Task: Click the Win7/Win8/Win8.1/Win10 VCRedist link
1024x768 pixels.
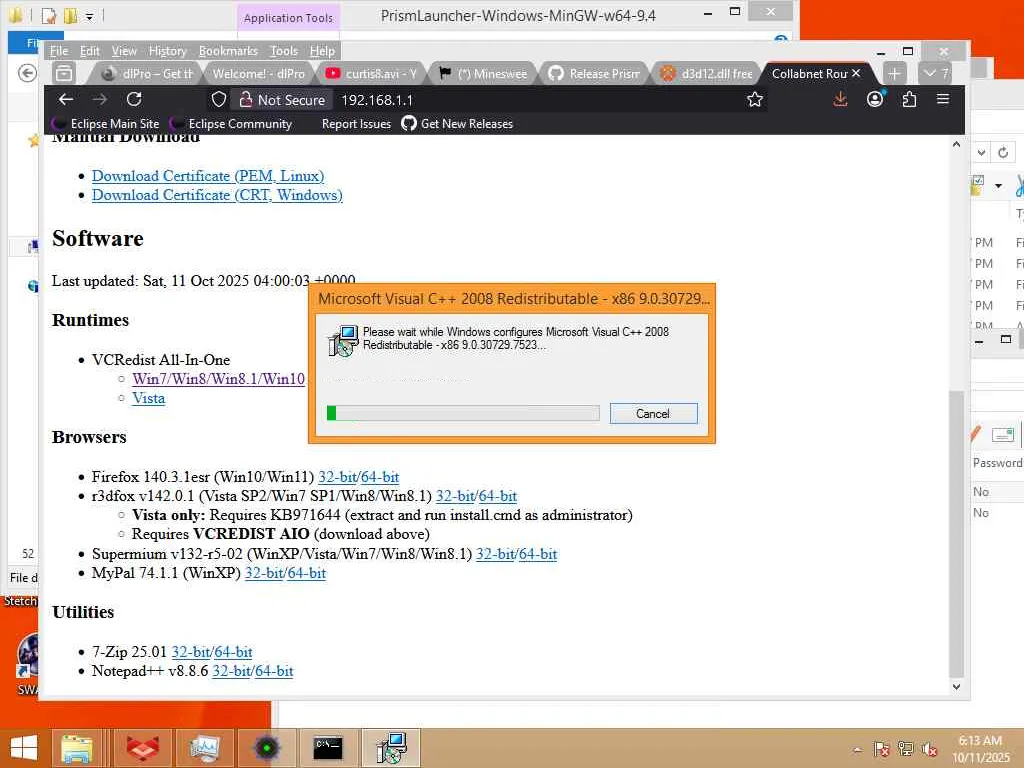Action: 218,379
